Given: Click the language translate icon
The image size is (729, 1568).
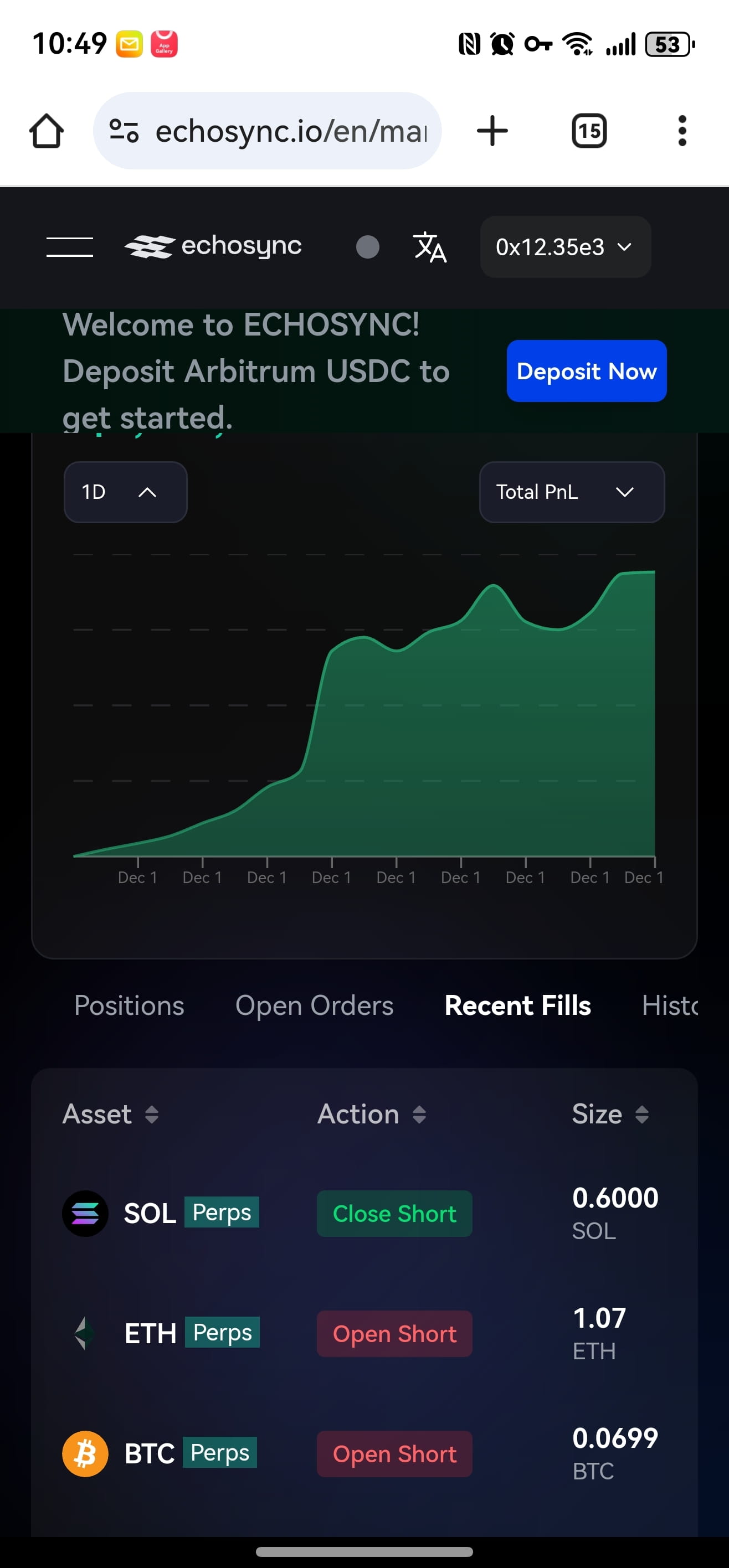Looking at the screenshot, I should pos(429,246).
